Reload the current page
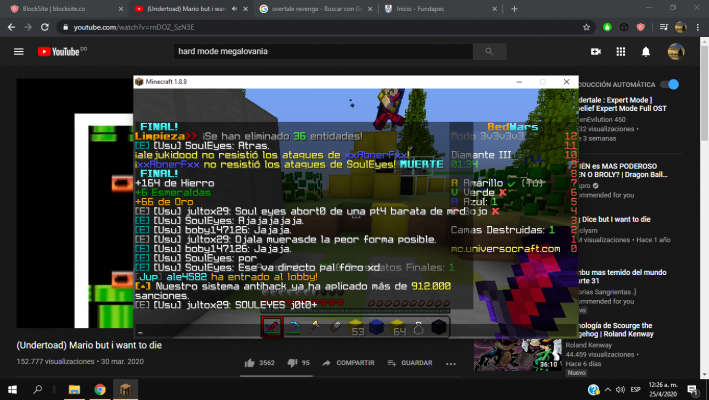709x400 pixels. pos(45,27)
